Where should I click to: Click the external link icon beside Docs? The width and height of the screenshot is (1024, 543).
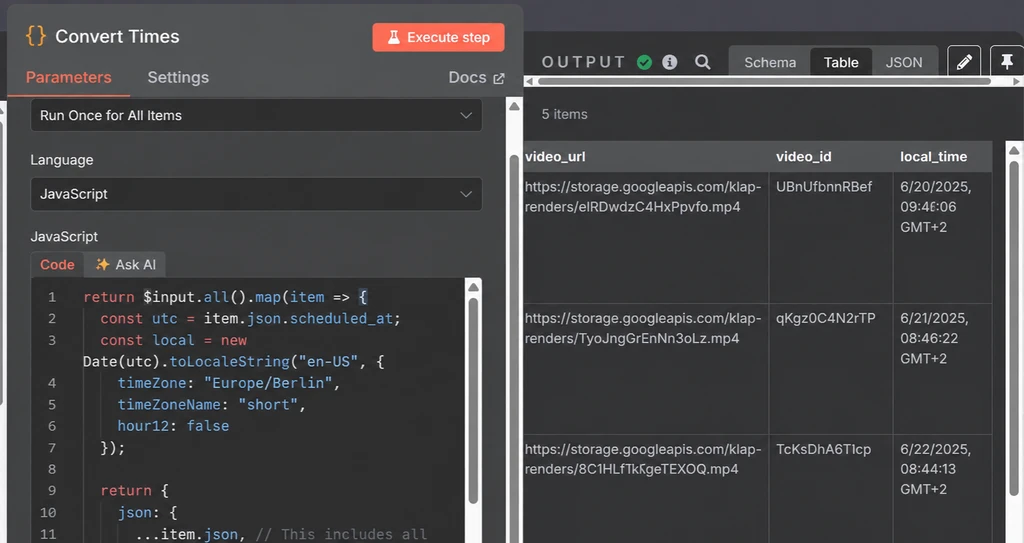(x=498, y=78)
